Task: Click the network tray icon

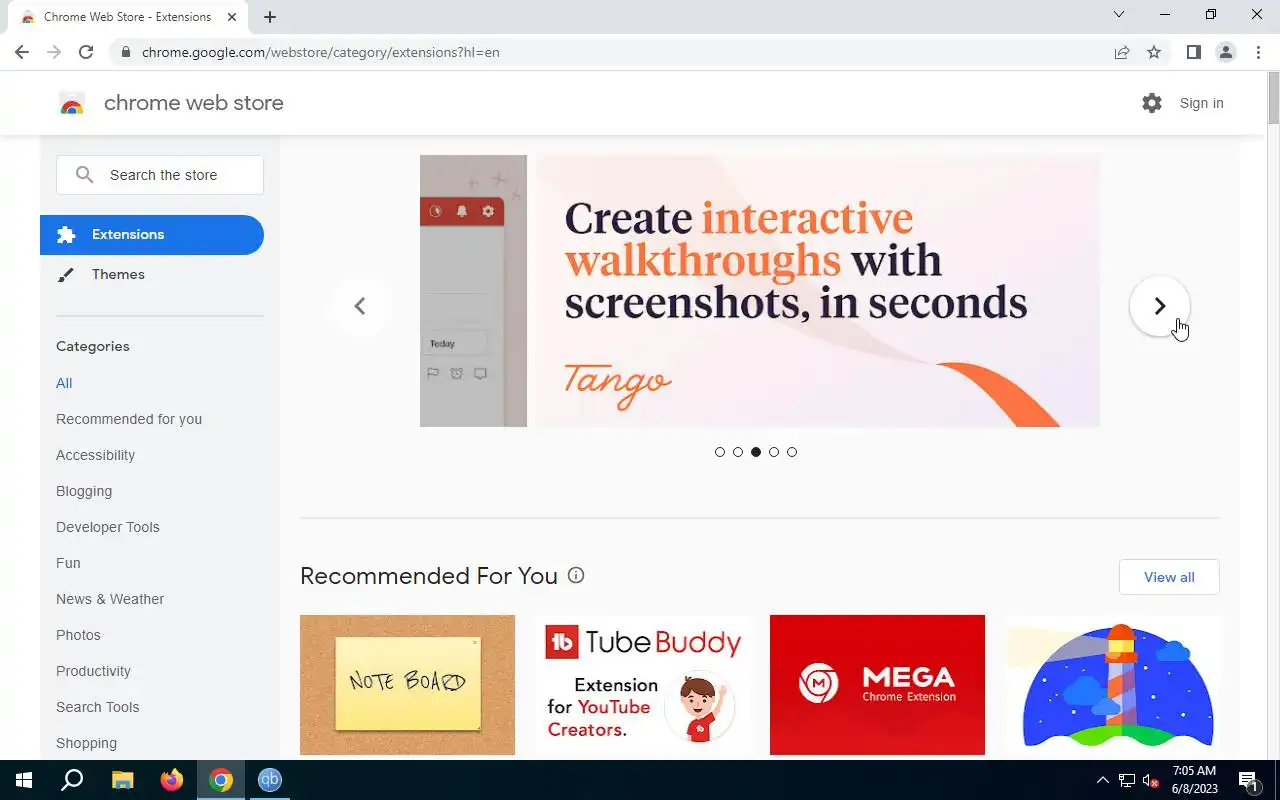Action: pyautogui.click(x=1127, y=780)
